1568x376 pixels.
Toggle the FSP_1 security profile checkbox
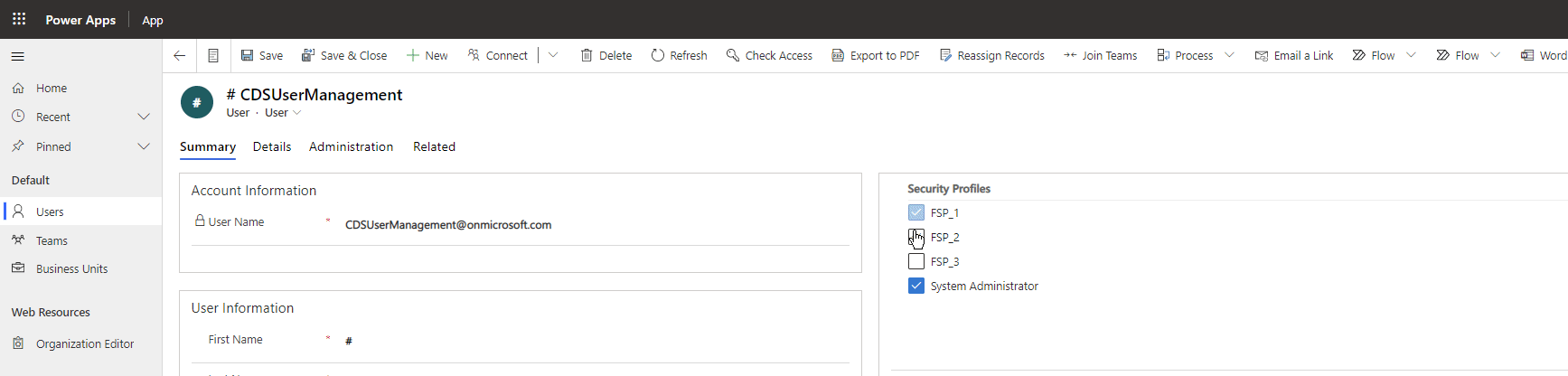pyautogui.click(x=916, y=212)
